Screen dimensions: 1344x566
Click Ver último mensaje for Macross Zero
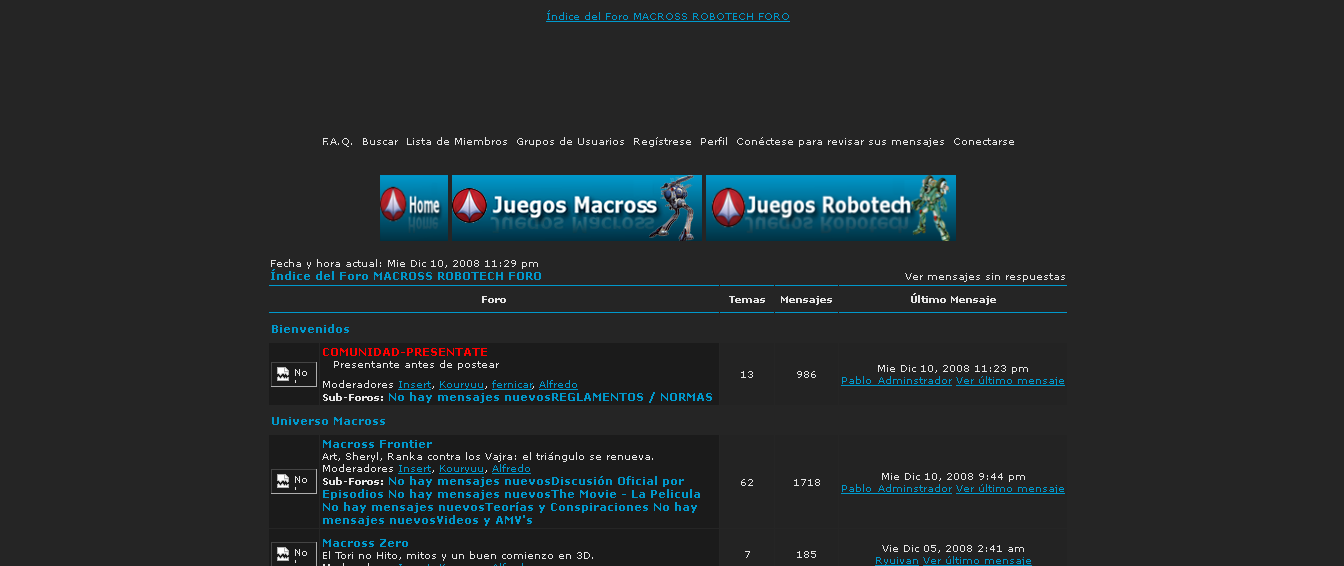pyautogui.click(x=977, y=561)
